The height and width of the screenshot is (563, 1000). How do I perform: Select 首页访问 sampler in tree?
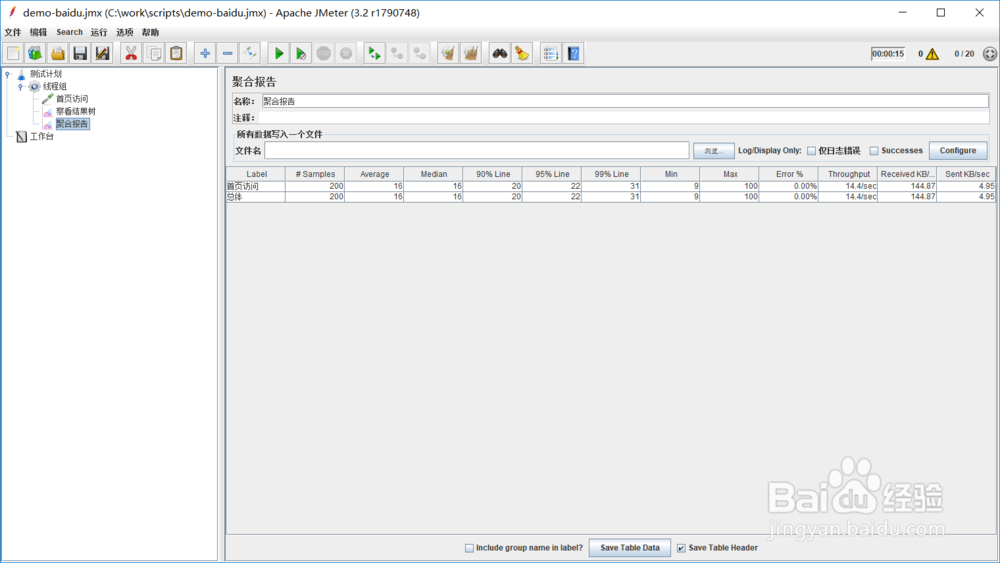pyautogui.click(x=72, y=99)
